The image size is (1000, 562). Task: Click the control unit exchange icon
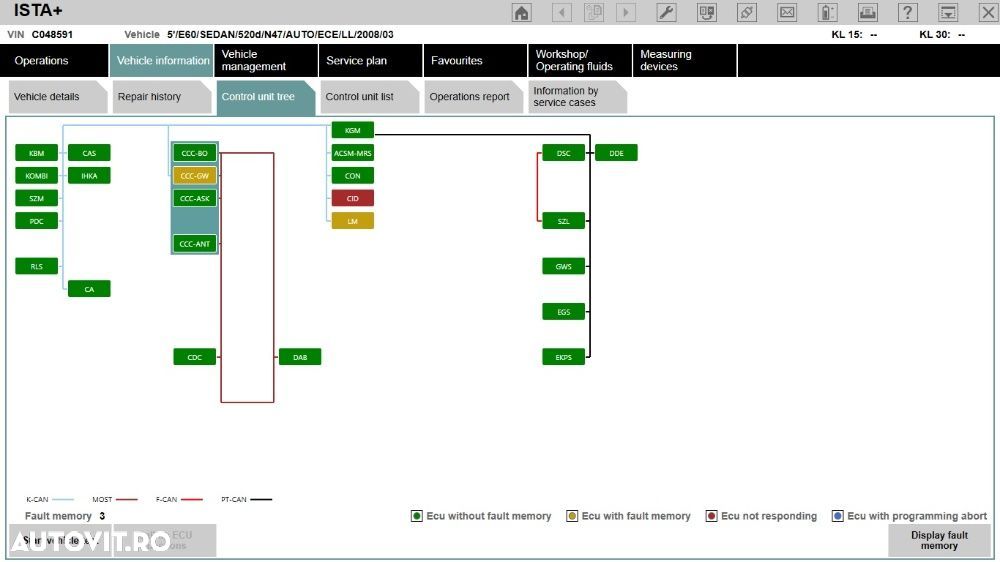click(x=707, y=12)
